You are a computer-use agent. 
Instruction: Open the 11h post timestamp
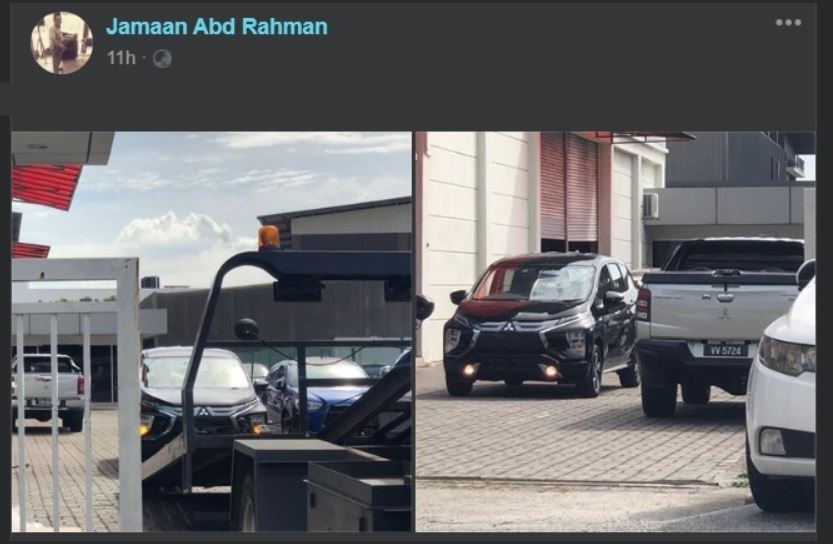pyautogui.click(x=121, y=57)
